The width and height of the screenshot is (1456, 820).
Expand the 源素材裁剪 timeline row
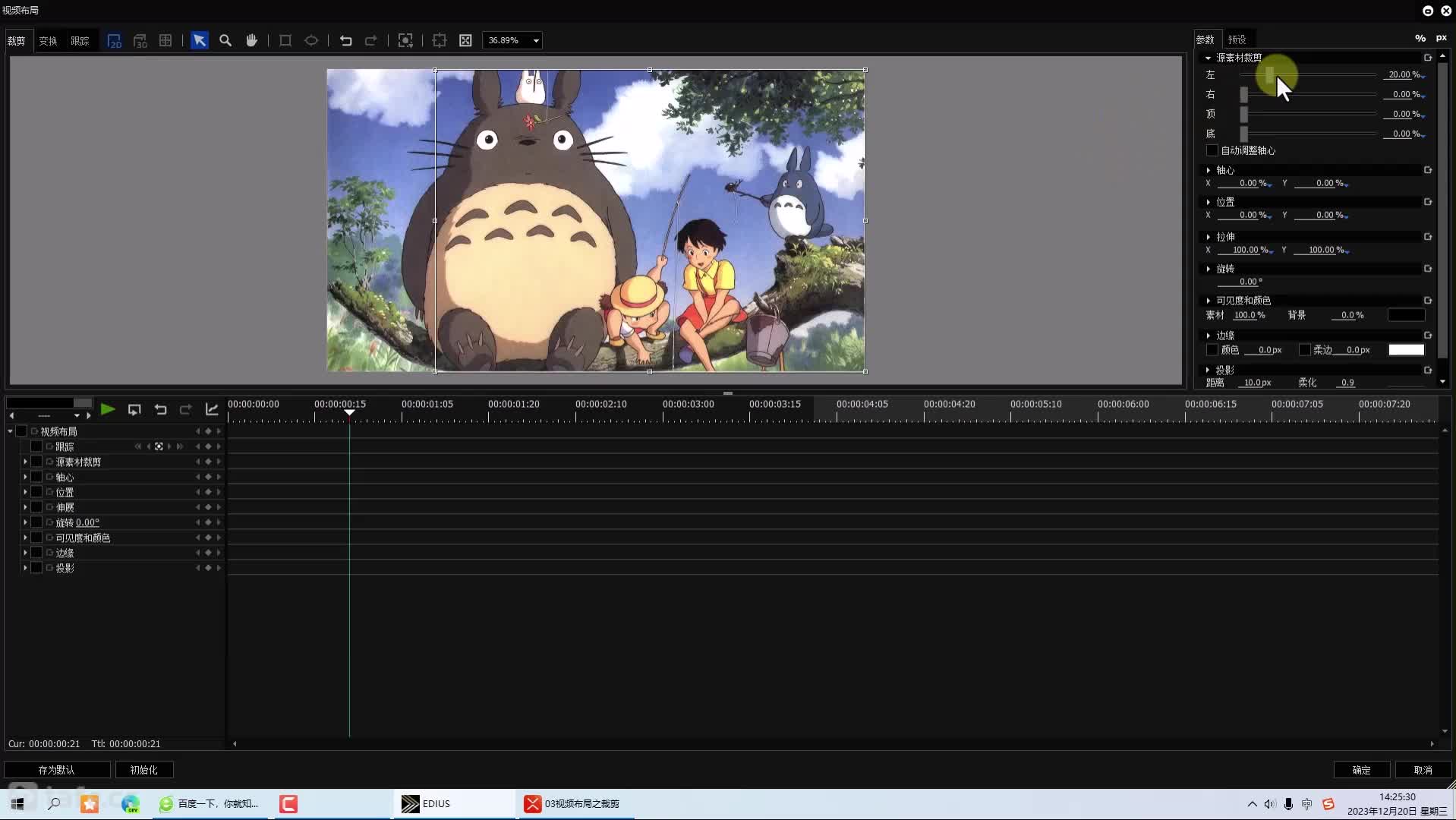[25, 462]
